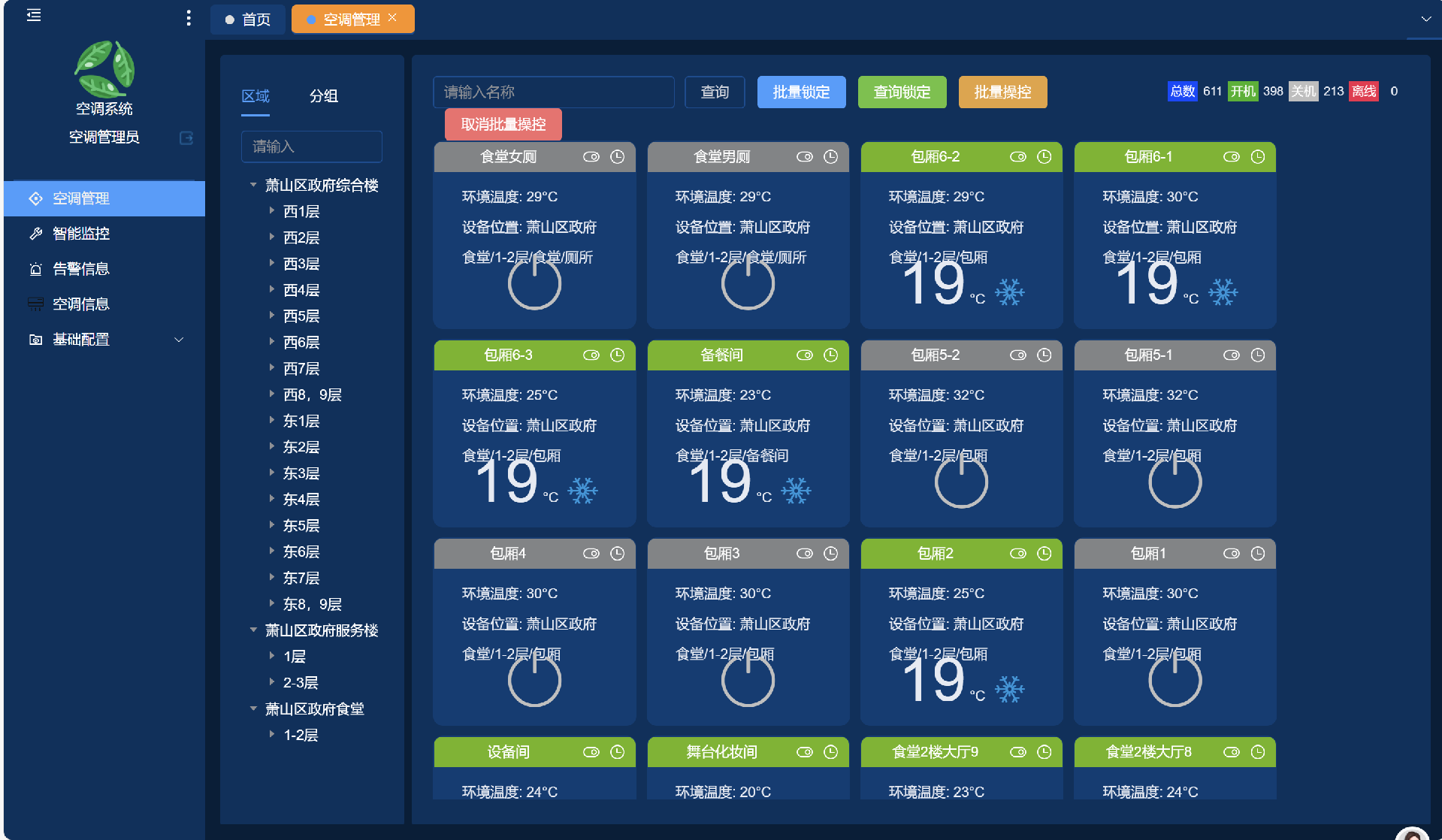The height and width of the screenshot is (840, 1442).
Task: Click the 取消批量操控 button
Action: tap(503, 124)
